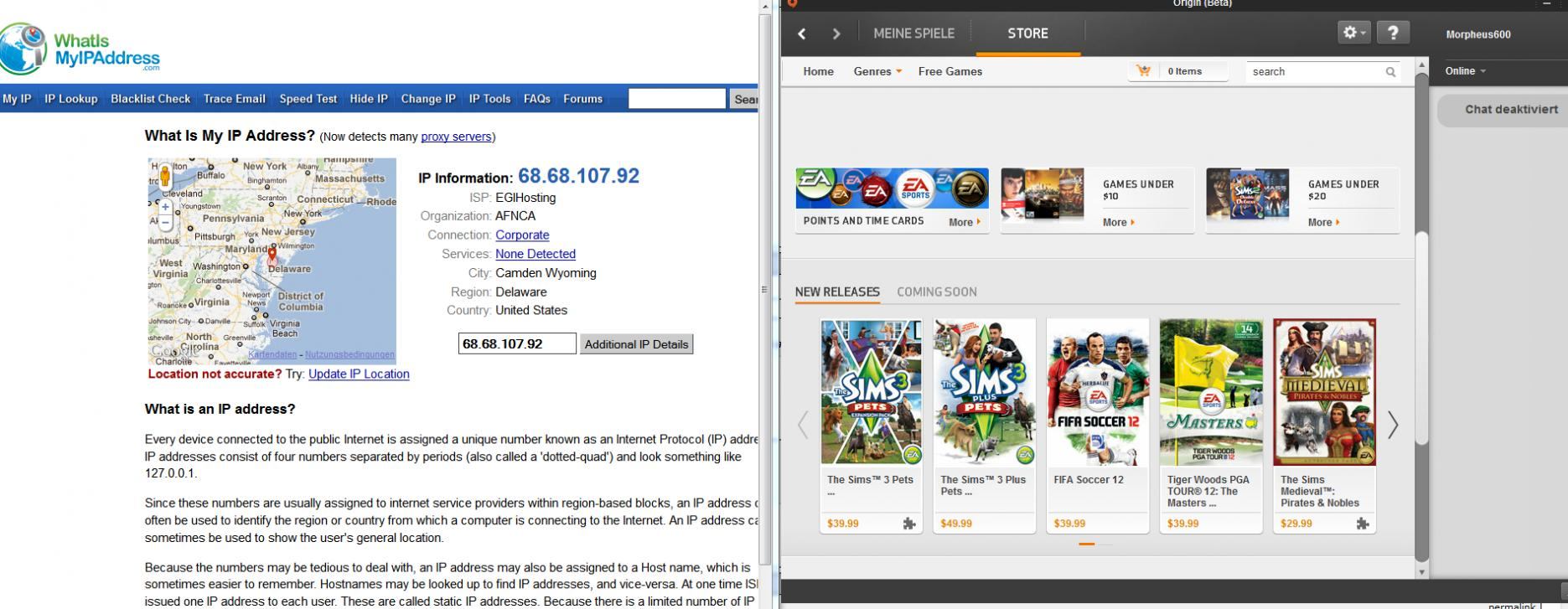Click the proxy servers link
Screen dimensions: 1568x609
[456, 137]
